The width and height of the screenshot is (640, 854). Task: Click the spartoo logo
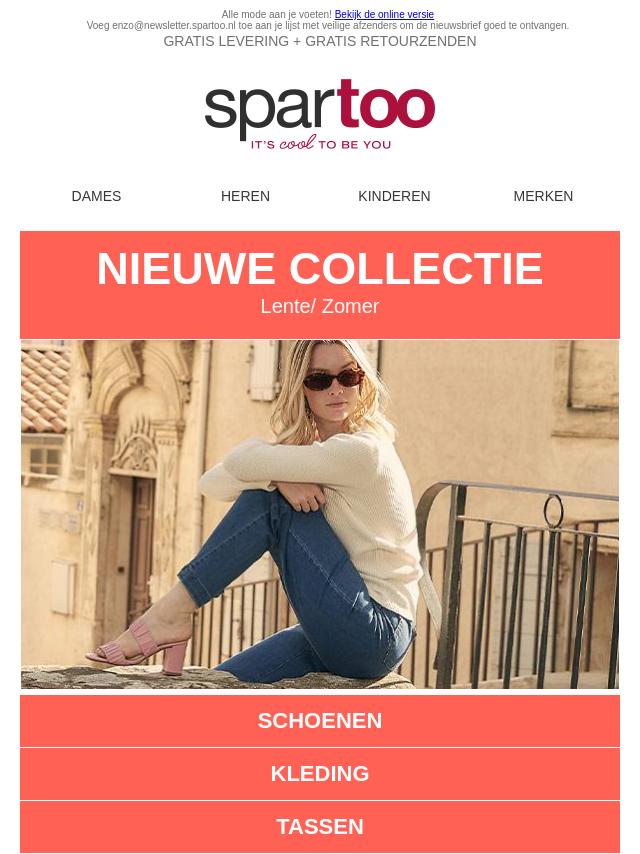320,114
